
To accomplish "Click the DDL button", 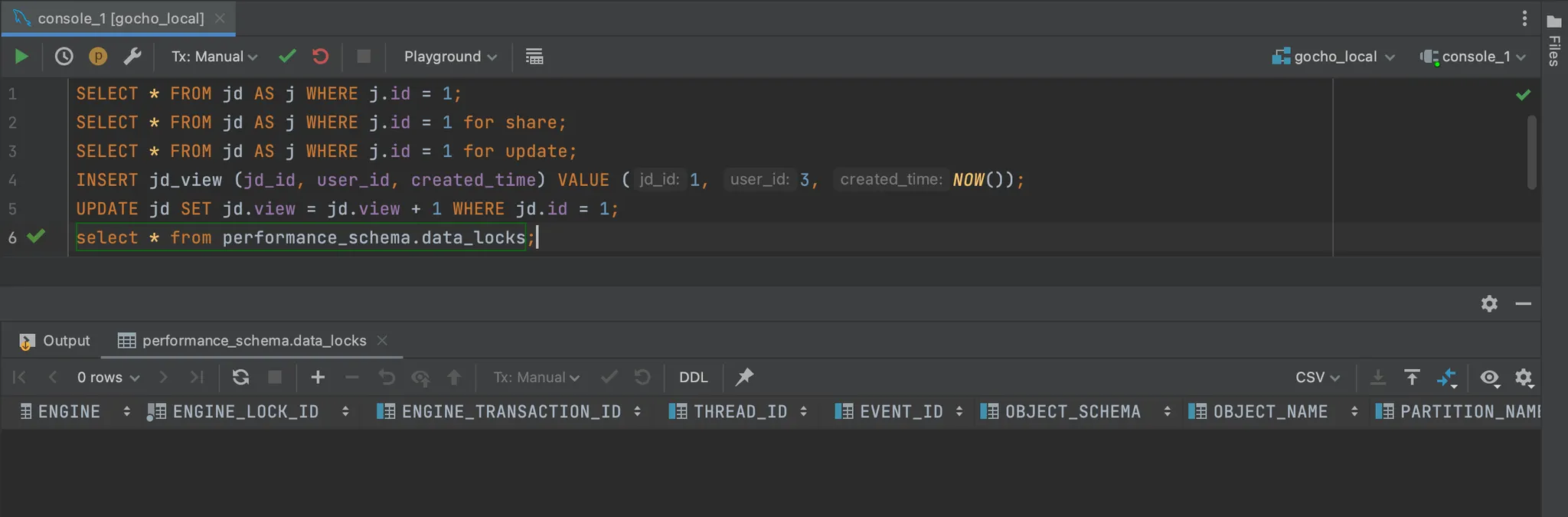I will [x=693, y=377].
